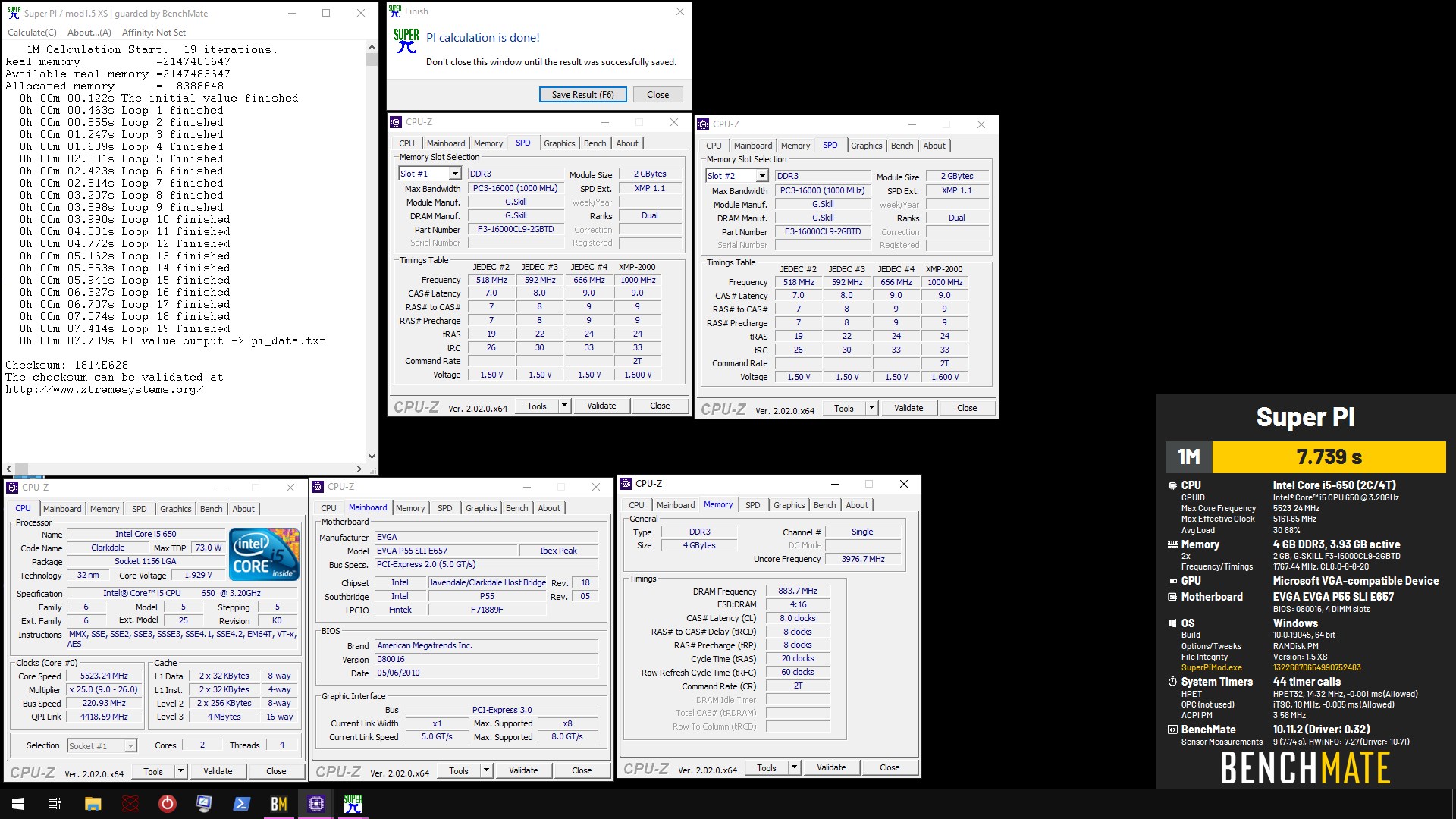Screen dimensions: 1456x819
Task: Click the Intel Core i5 inside logo
Action: point(264,554)
